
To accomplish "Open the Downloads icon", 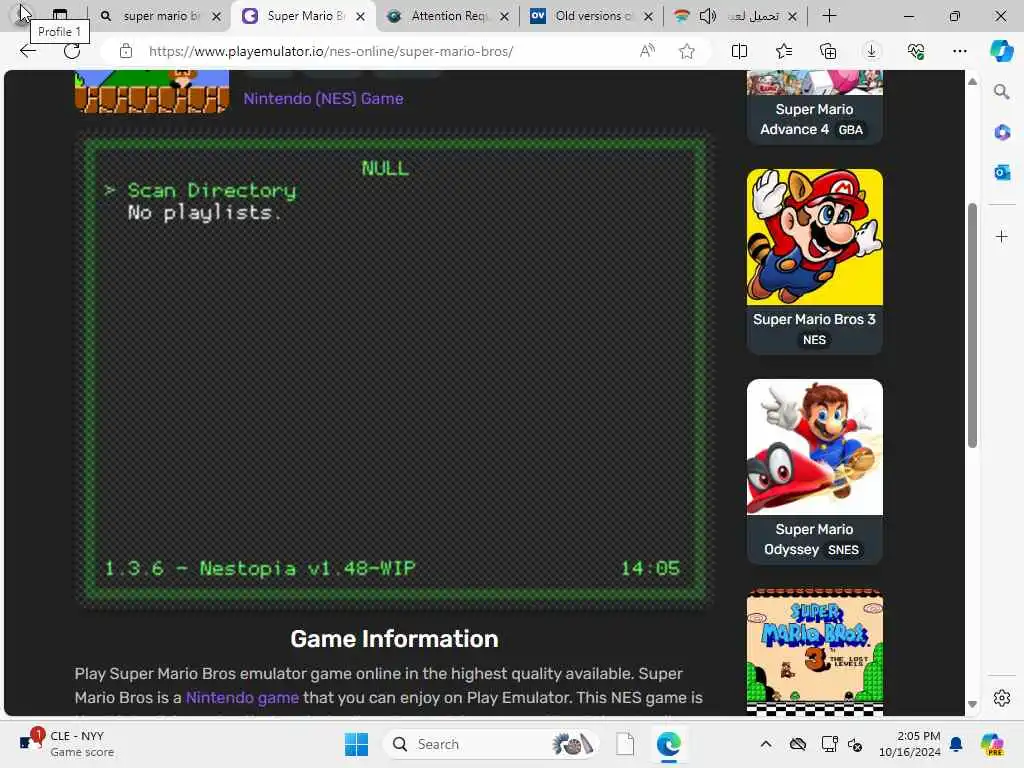I will tap(871, 51).
